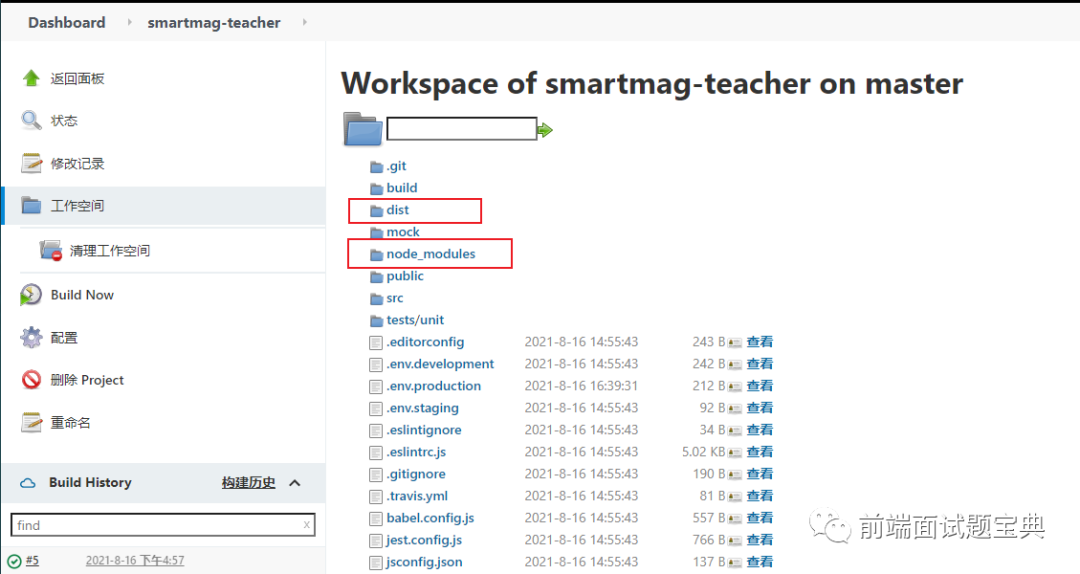
Task: Open 返回面板 in the sidebar
Action: coord(77,79)
